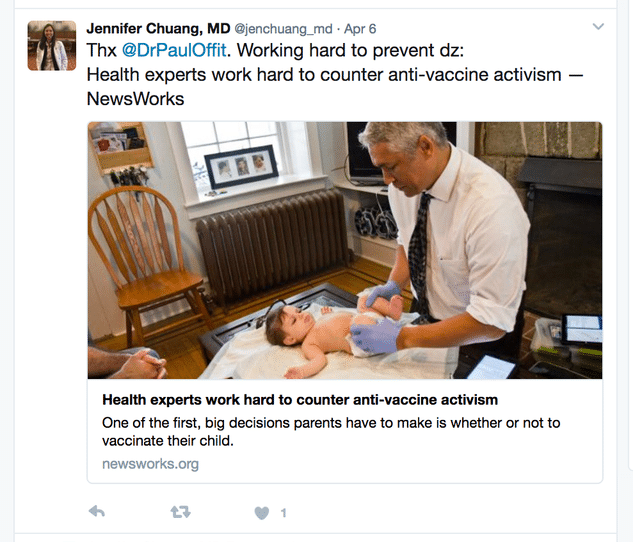Click the Jennifer Chuang, MD name

[158, 29]
